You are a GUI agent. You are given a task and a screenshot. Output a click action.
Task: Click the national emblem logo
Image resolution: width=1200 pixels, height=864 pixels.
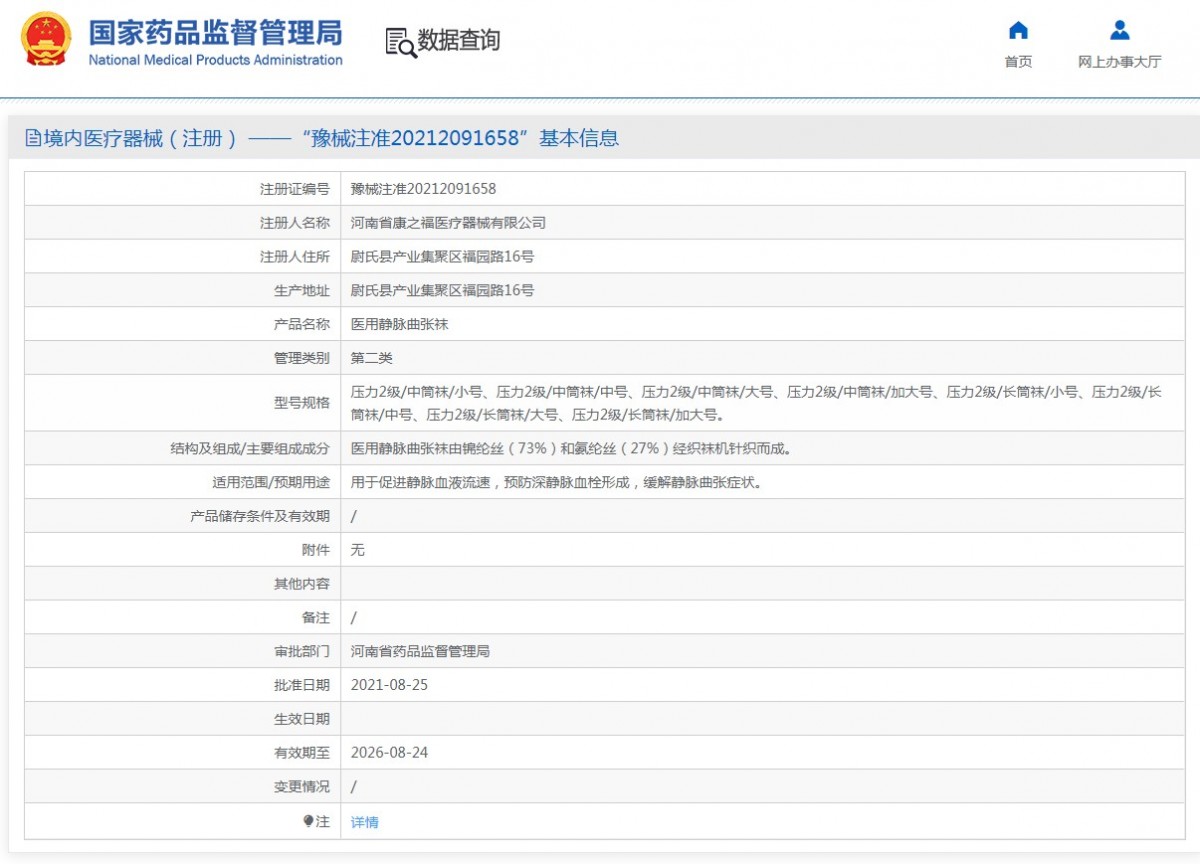[46, 40]
